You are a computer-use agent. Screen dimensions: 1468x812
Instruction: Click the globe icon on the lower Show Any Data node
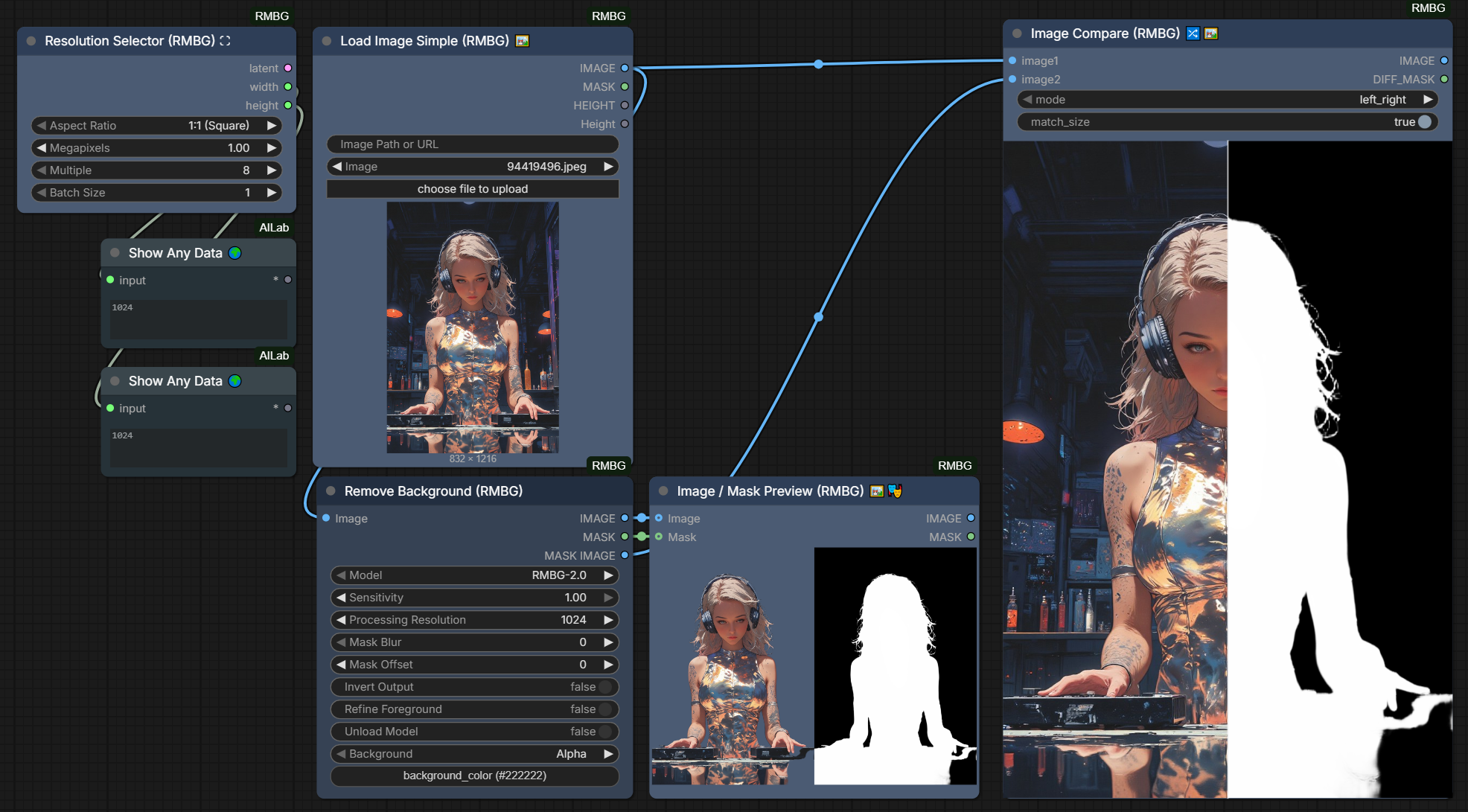click(235, 381)
